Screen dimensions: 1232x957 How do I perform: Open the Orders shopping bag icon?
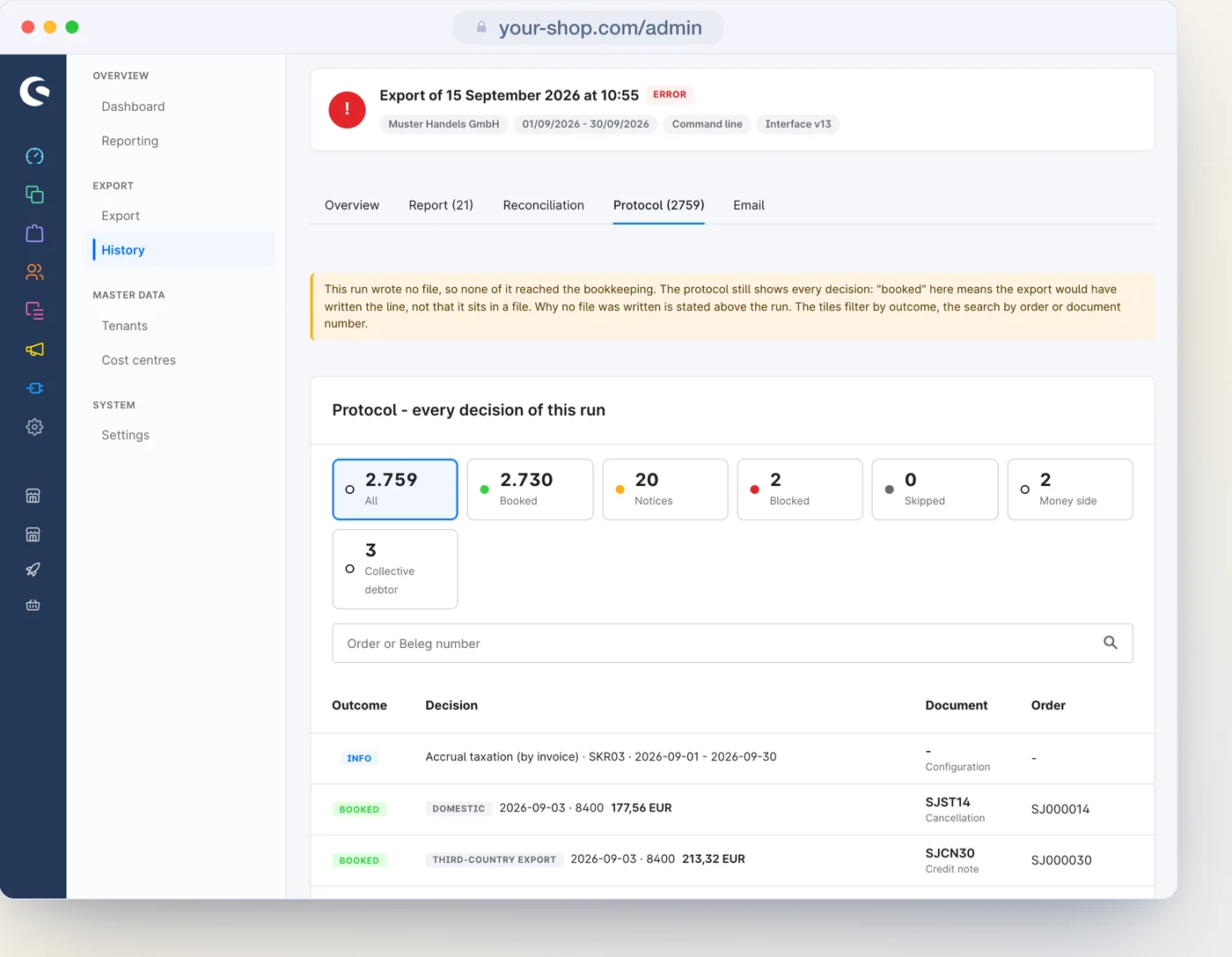(x=34, y=233)
